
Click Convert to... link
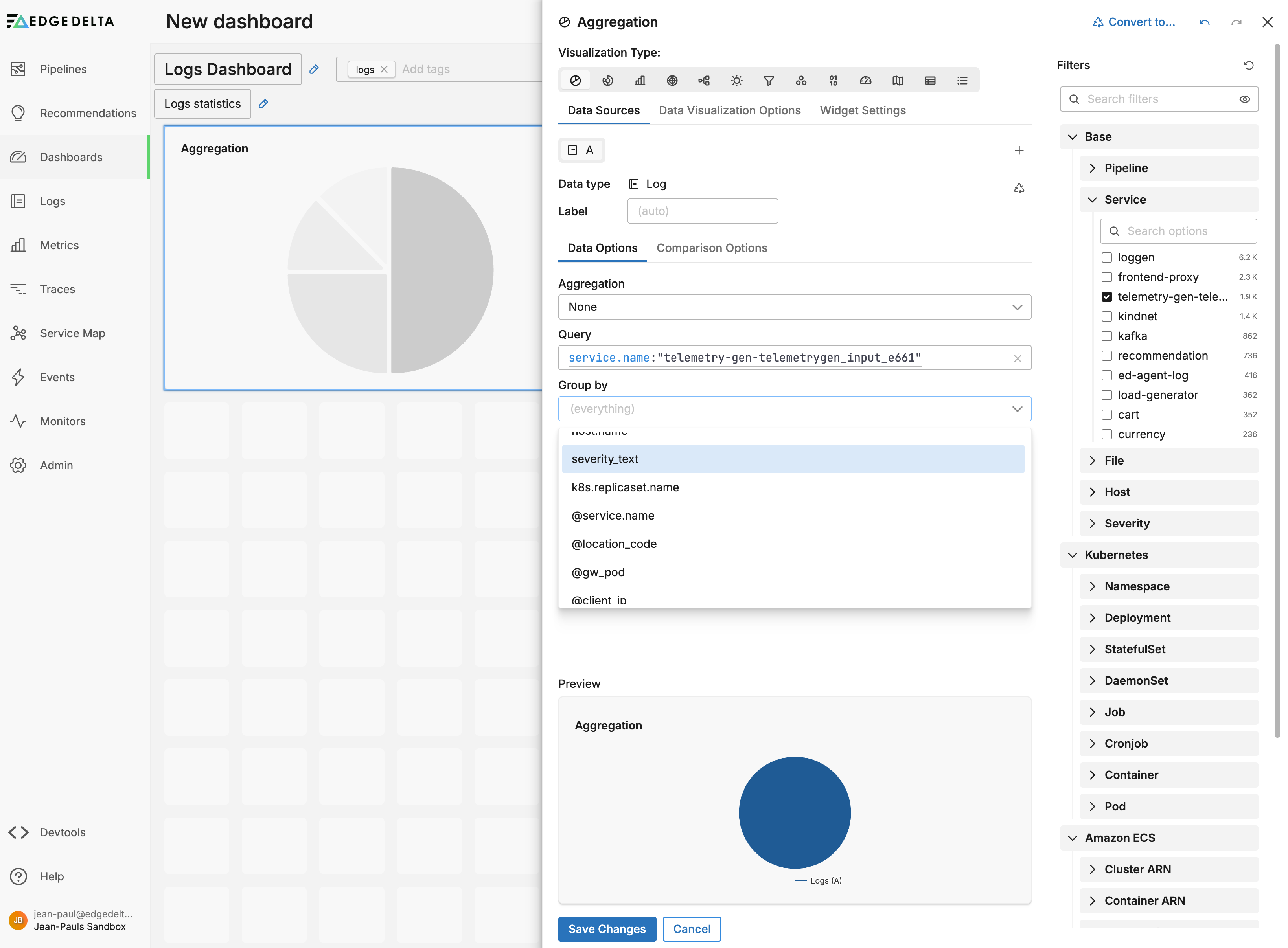coord(1133,22)
